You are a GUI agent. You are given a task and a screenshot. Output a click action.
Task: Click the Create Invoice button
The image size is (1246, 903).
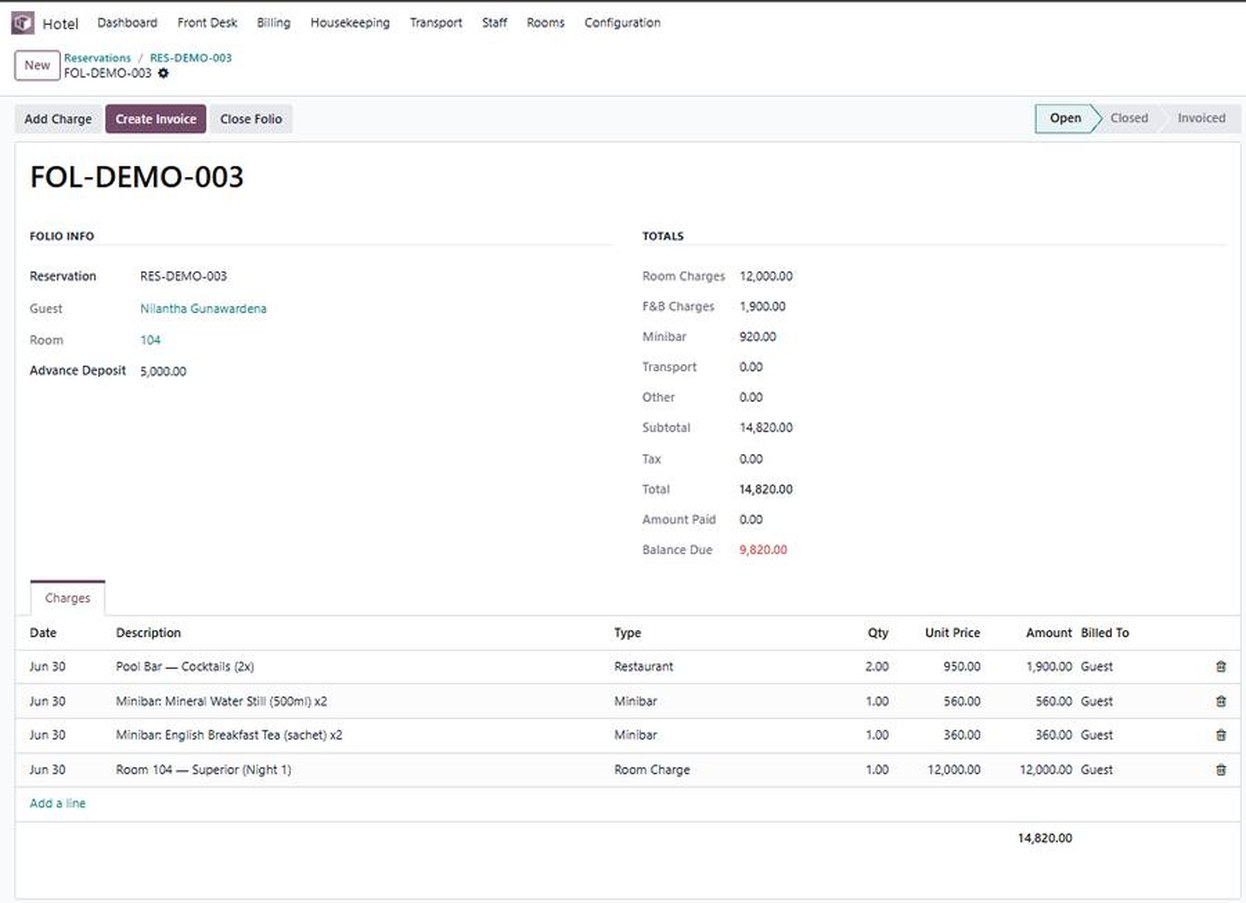(x=156, y=119)
